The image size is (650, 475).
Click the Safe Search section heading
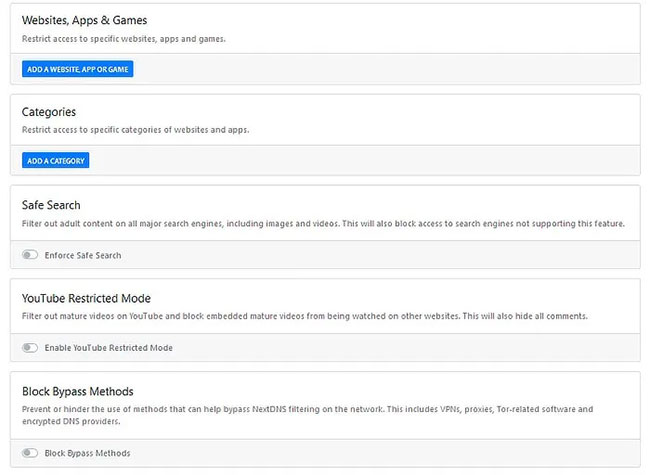pos(51,205)
